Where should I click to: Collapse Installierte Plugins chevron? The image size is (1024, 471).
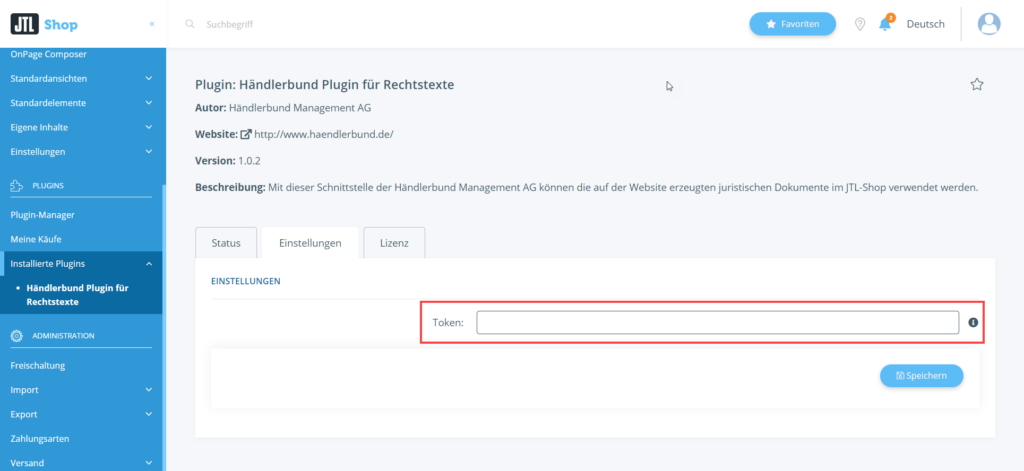coord(149,264)
